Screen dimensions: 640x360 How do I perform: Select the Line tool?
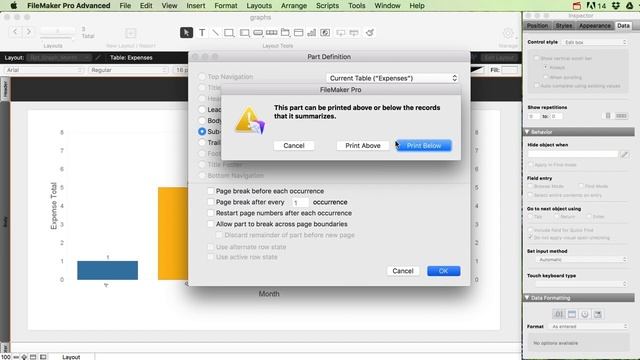pos(215,33)
